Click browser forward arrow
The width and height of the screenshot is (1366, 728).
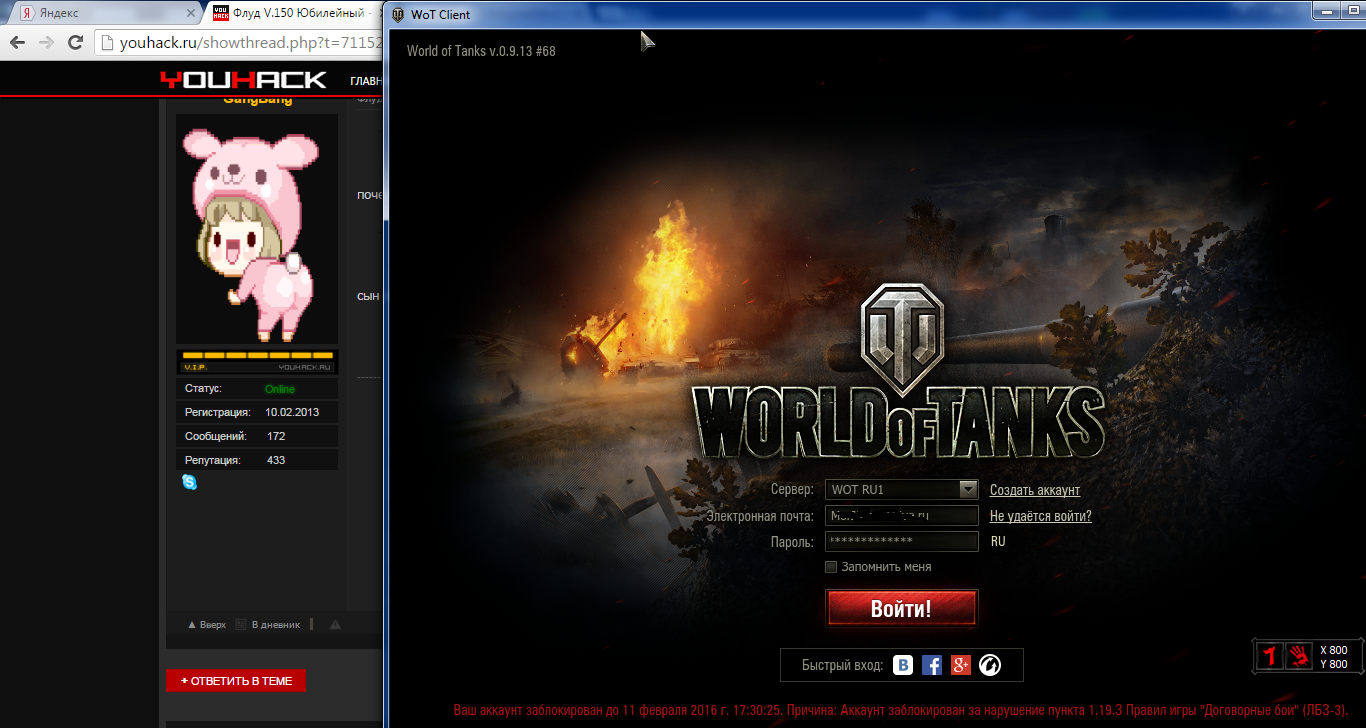click(46, 43)
